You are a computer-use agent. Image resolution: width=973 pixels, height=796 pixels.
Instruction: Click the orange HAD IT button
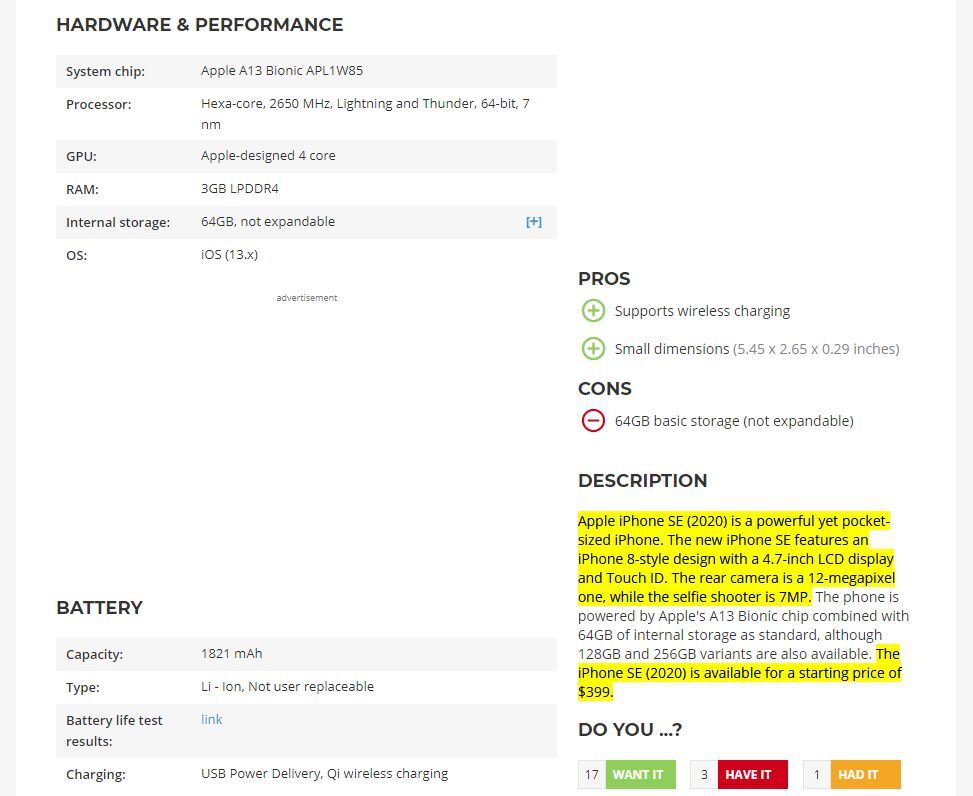point(865,774)
